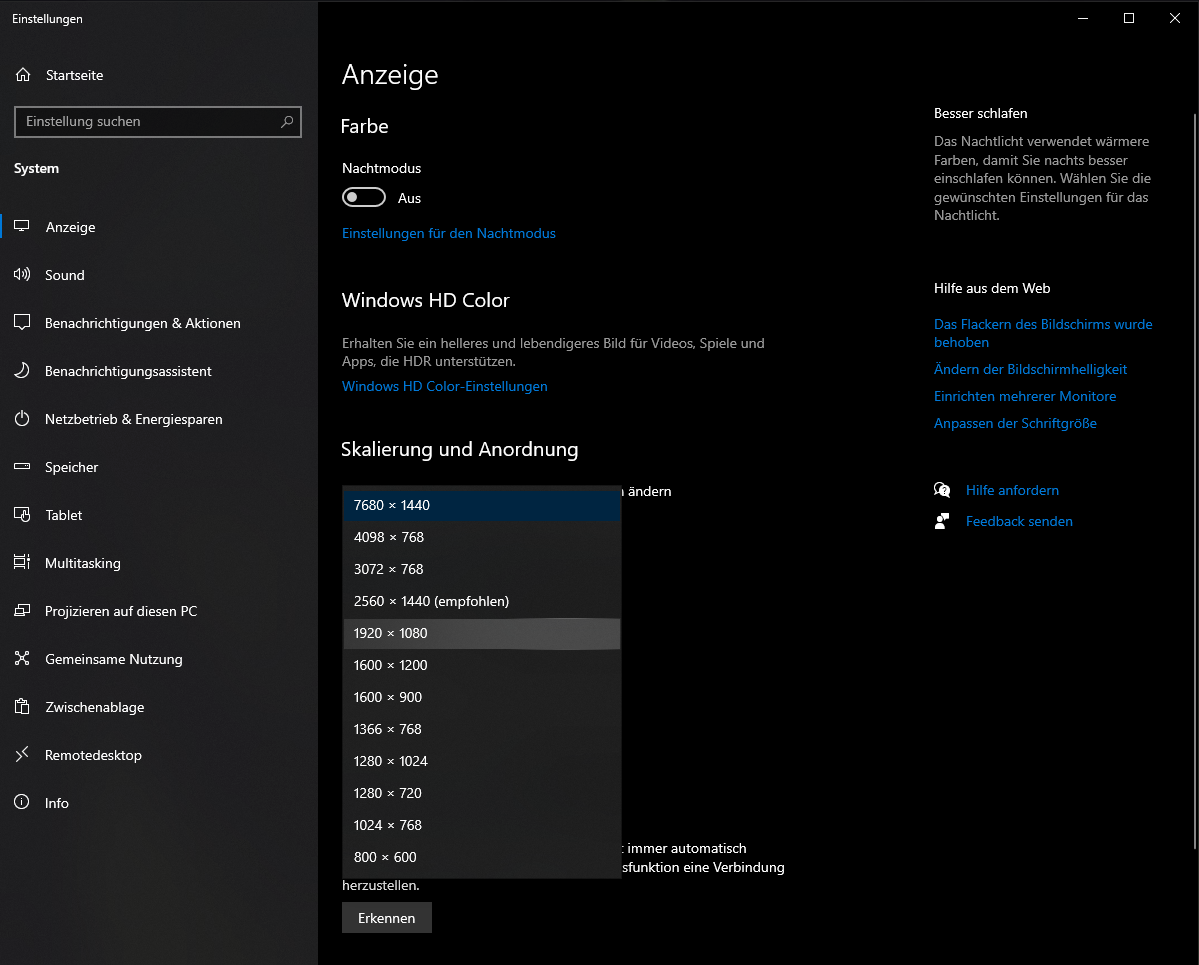The width and height of the screenshot is (1199, 965).
Task: Open the Multitasking settings page
Action: [158, 563]
